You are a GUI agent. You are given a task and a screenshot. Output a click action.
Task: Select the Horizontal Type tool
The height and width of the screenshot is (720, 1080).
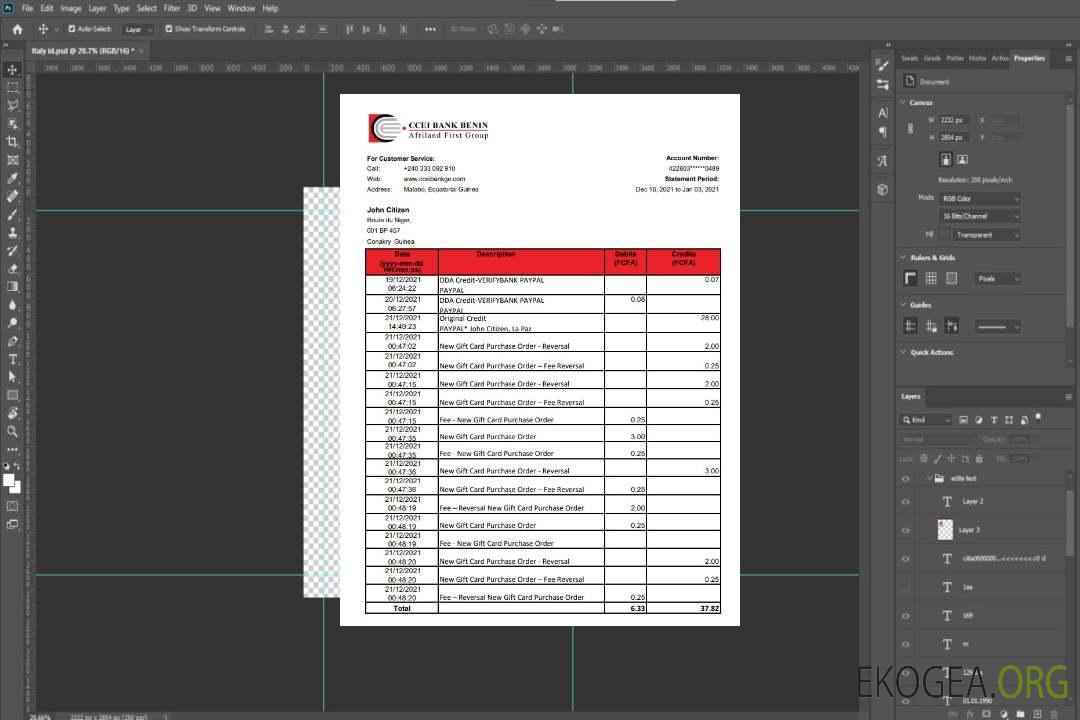[12, 359]
